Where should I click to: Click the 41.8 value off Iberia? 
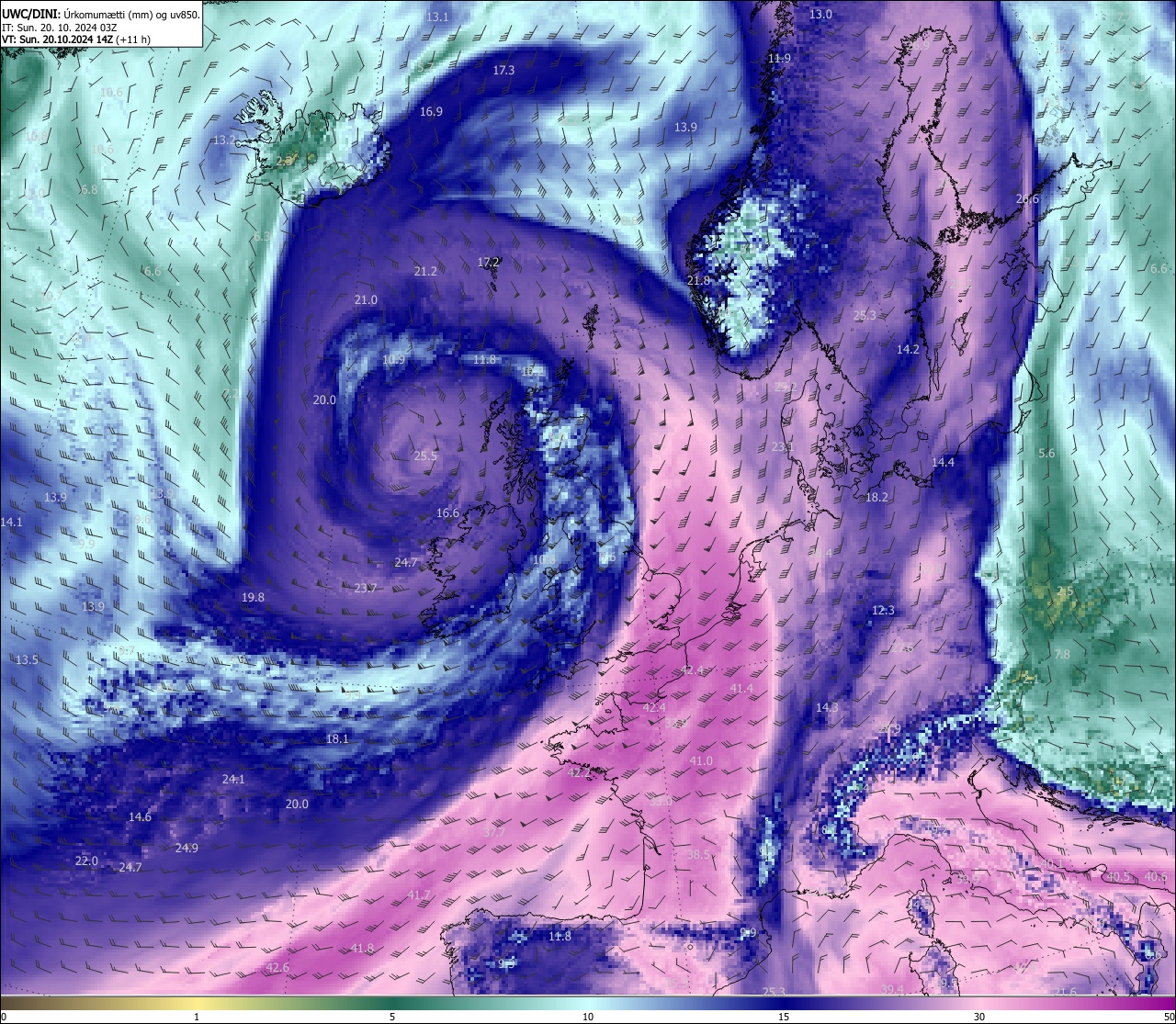point(362,948)
